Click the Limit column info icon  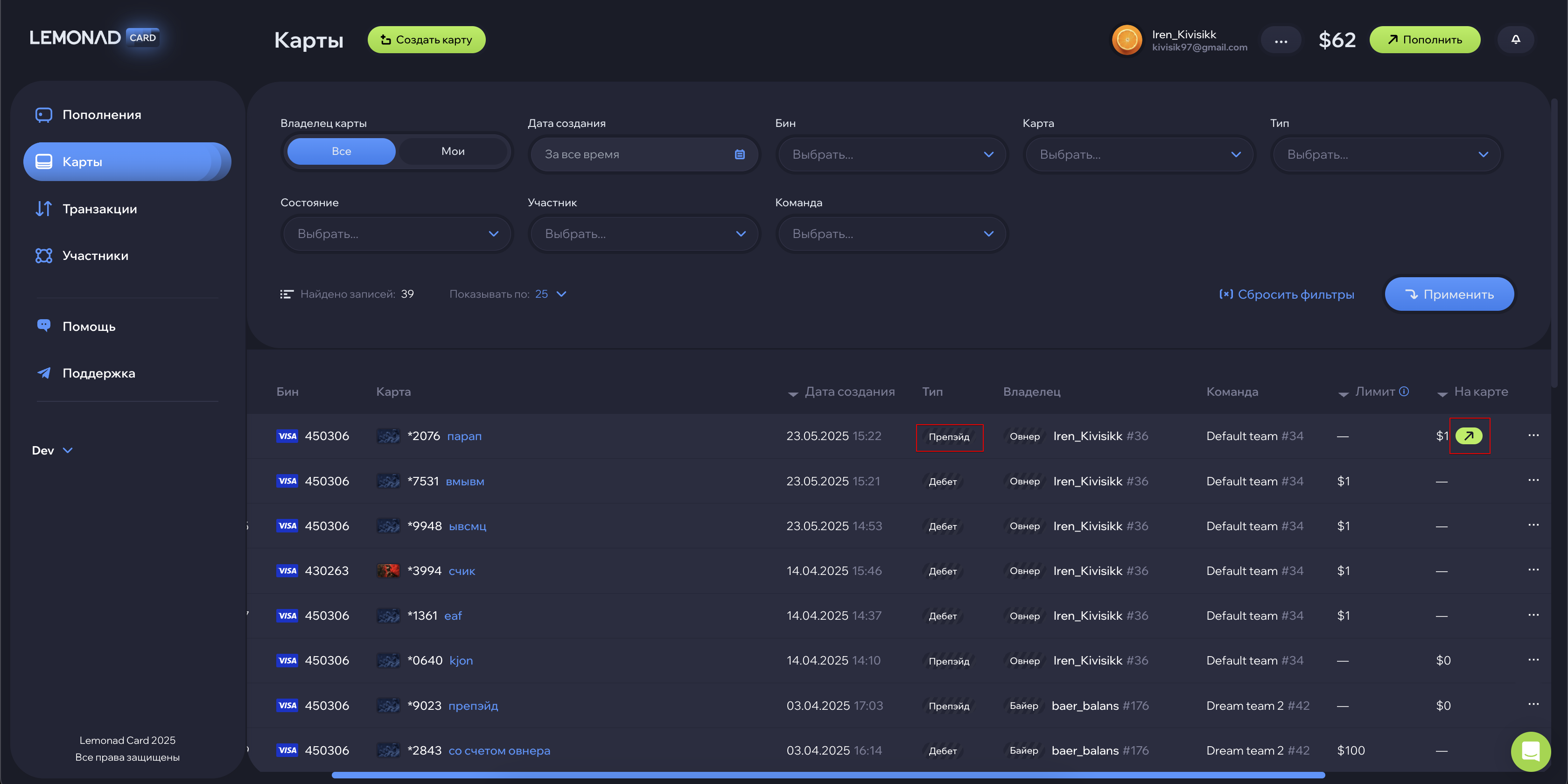pyautogui.click(x=1404, y=392)
